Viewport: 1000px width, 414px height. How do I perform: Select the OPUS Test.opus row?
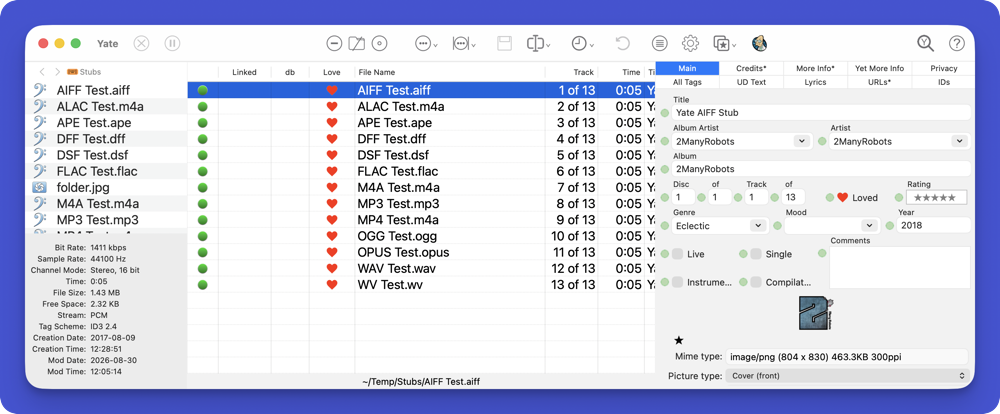[x=421, y=253]
